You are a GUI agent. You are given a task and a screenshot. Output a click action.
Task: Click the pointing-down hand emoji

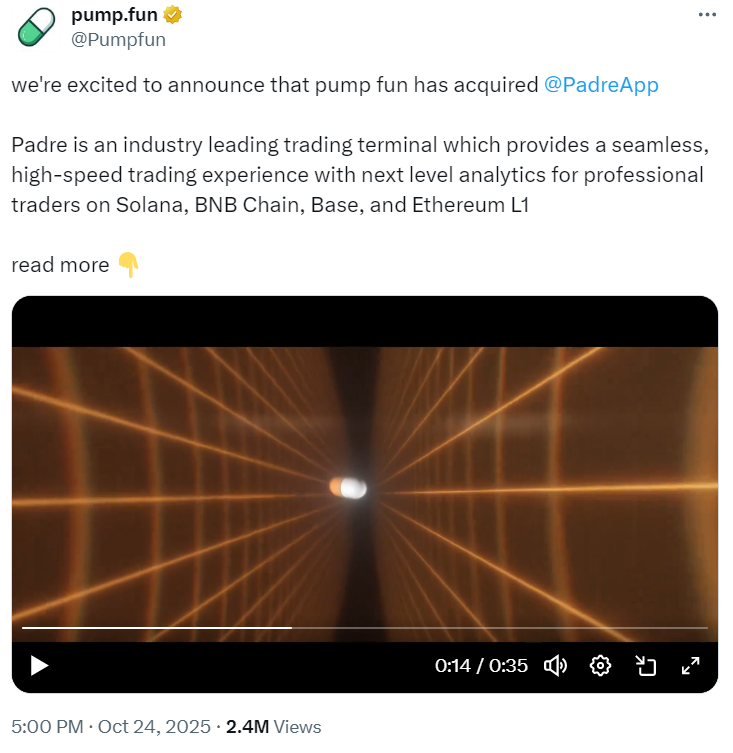click(x=128, y=265)
